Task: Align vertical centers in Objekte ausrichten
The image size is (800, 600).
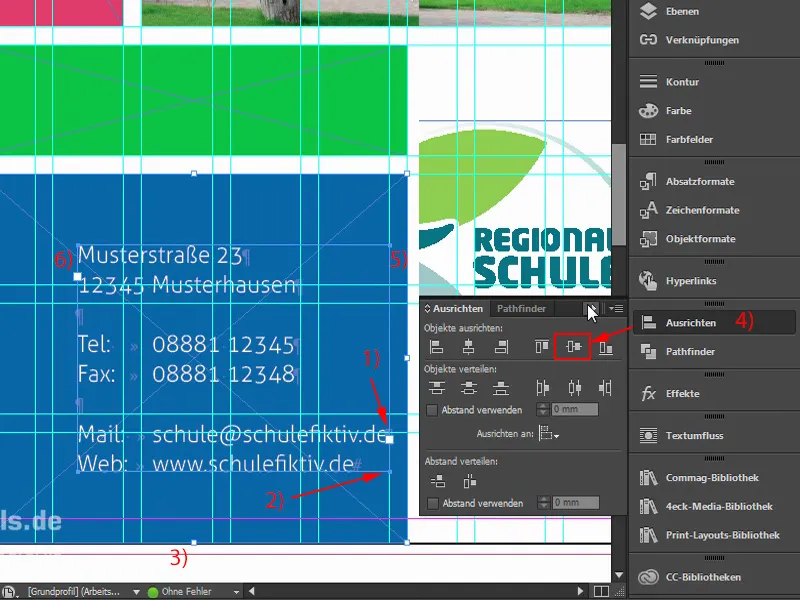Action: [x=573, y=347]
